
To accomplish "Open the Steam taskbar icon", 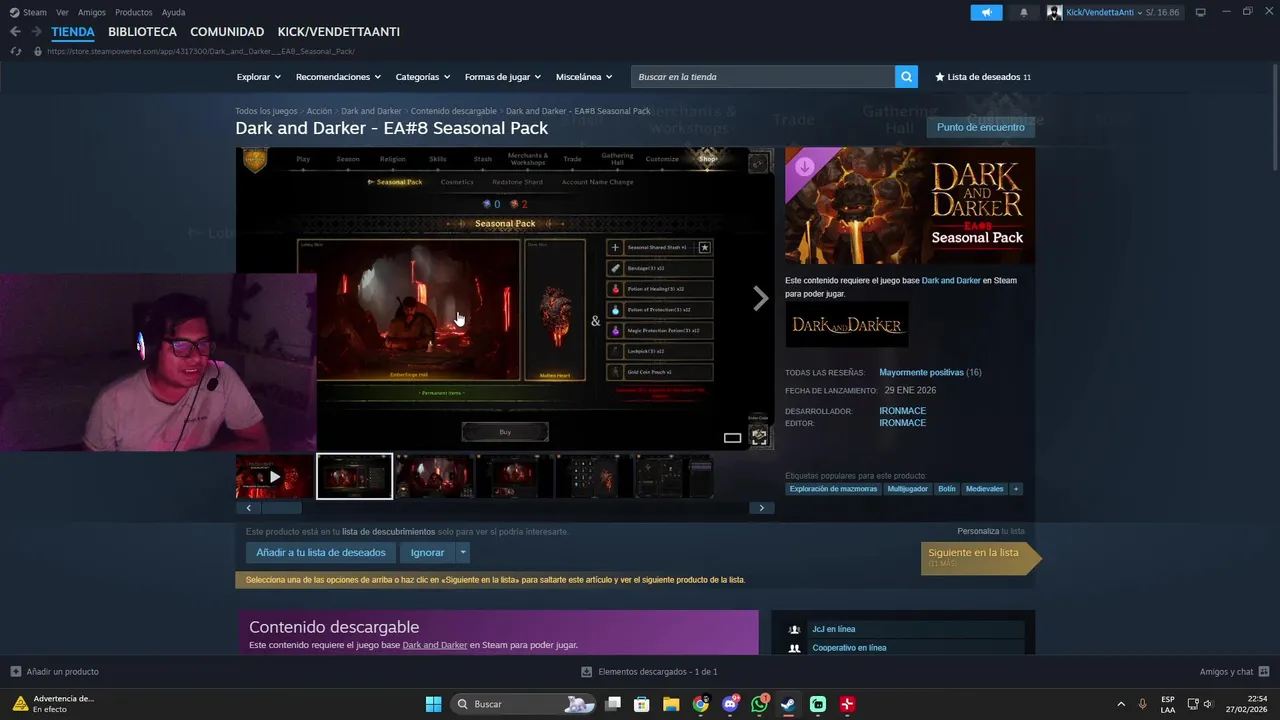I will tap(788, 704).
